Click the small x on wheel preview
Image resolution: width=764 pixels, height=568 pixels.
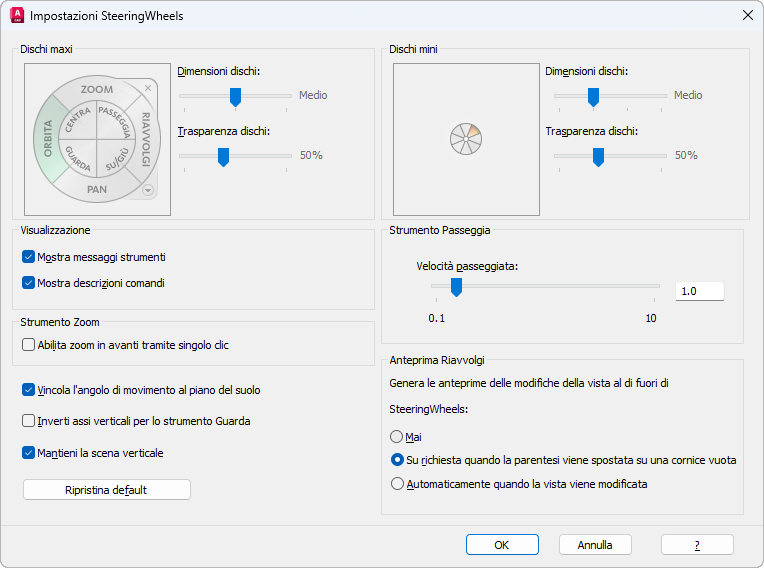pyautogui.click(x=148, y=88)
